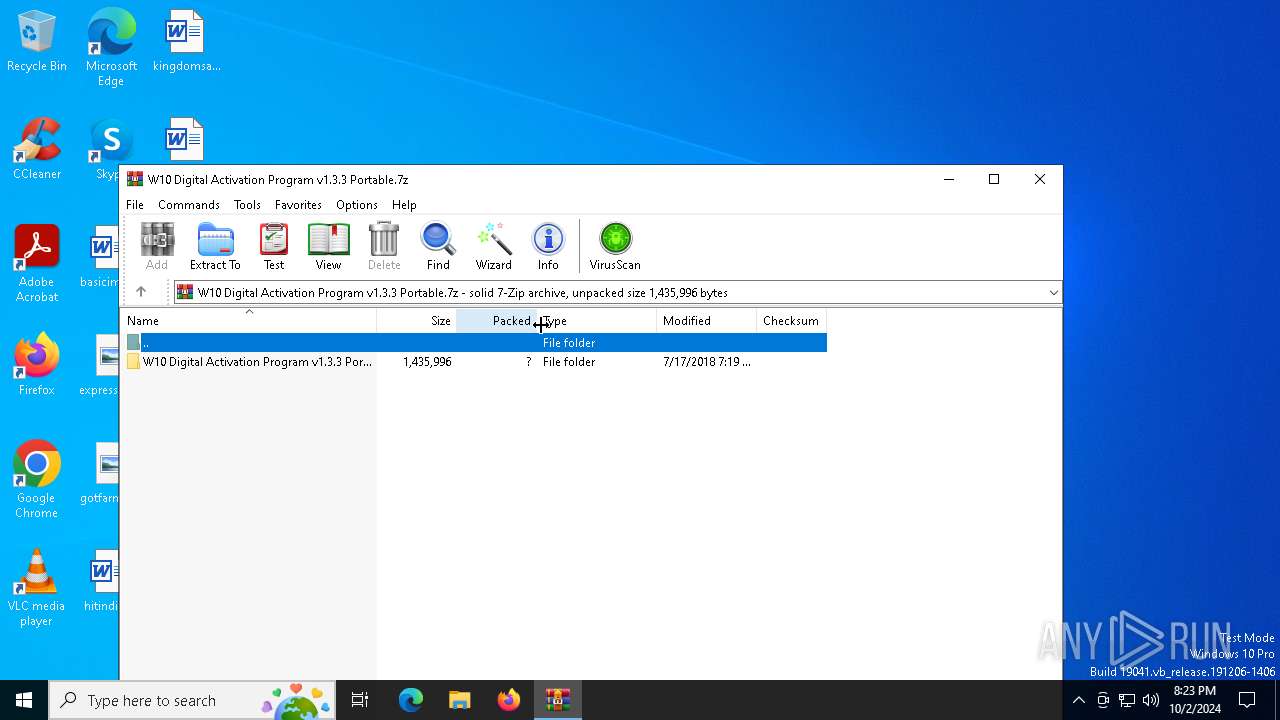Click the volume tray icon

(1151, 700)
